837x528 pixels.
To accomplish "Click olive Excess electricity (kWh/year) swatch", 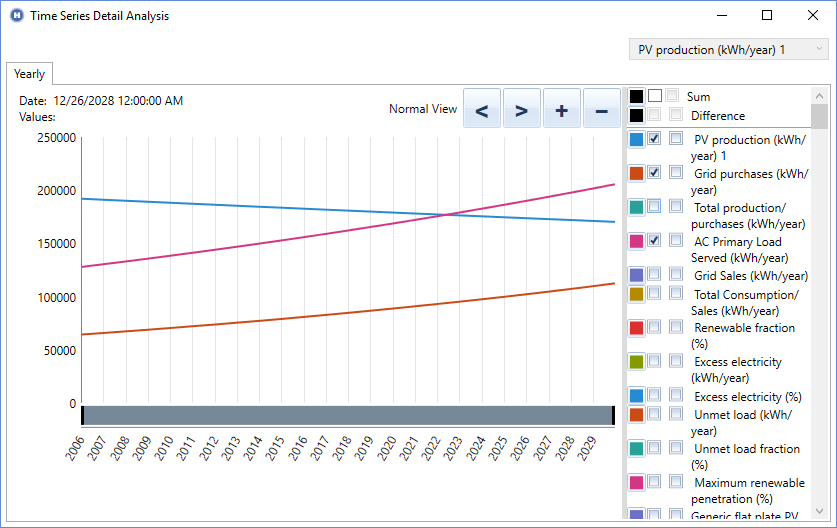I will (x=636, y=361).
